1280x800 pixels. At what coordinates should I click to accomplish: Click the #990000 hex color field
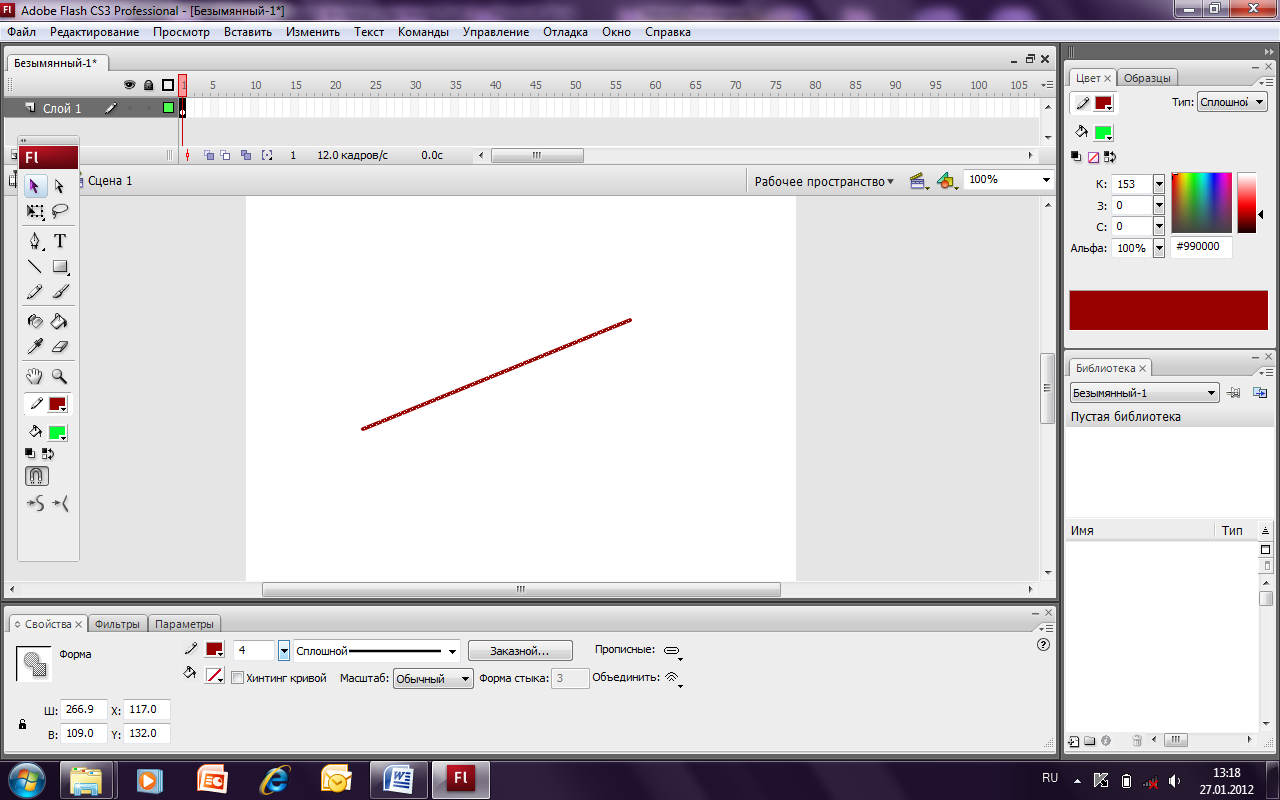point(1202,247)
